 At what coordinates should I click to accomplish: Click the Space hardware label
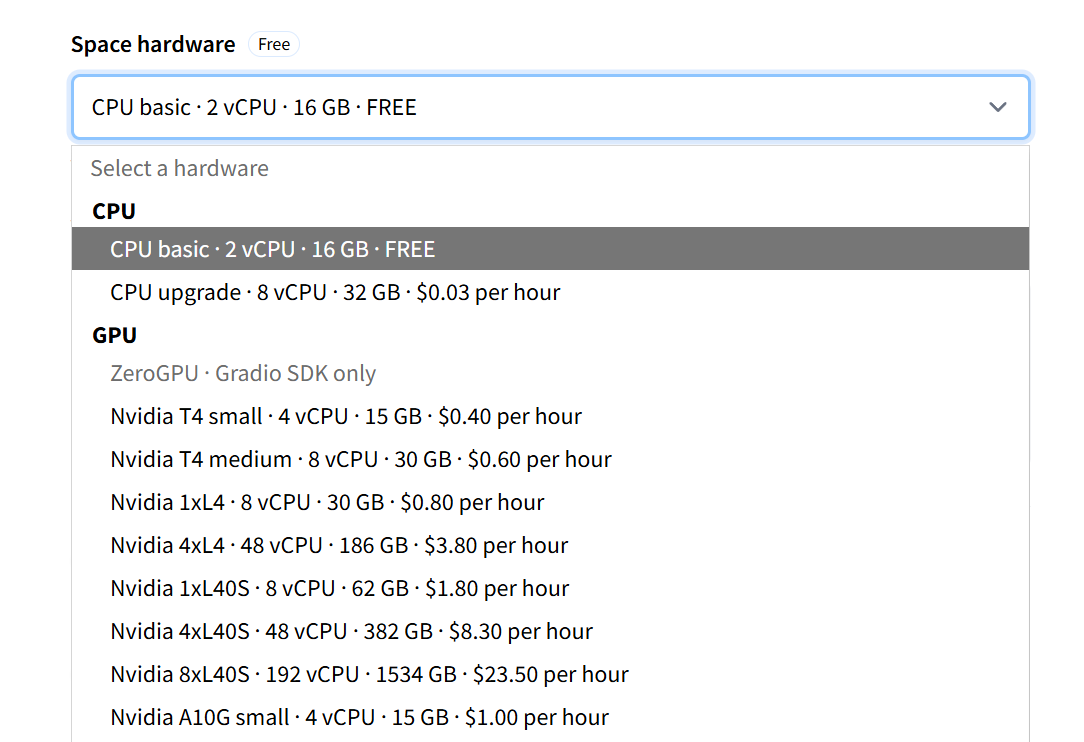(153, 44)
